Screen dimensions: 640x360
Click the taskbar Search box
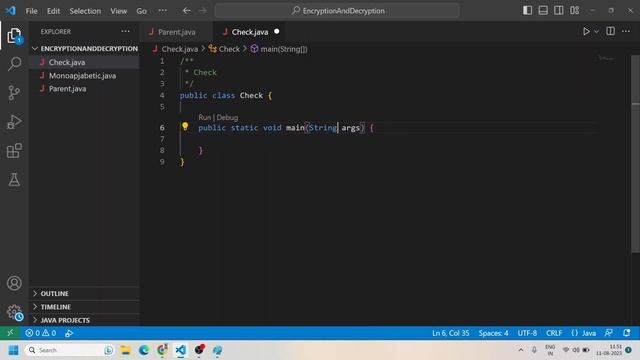click(x=69, y=350)
